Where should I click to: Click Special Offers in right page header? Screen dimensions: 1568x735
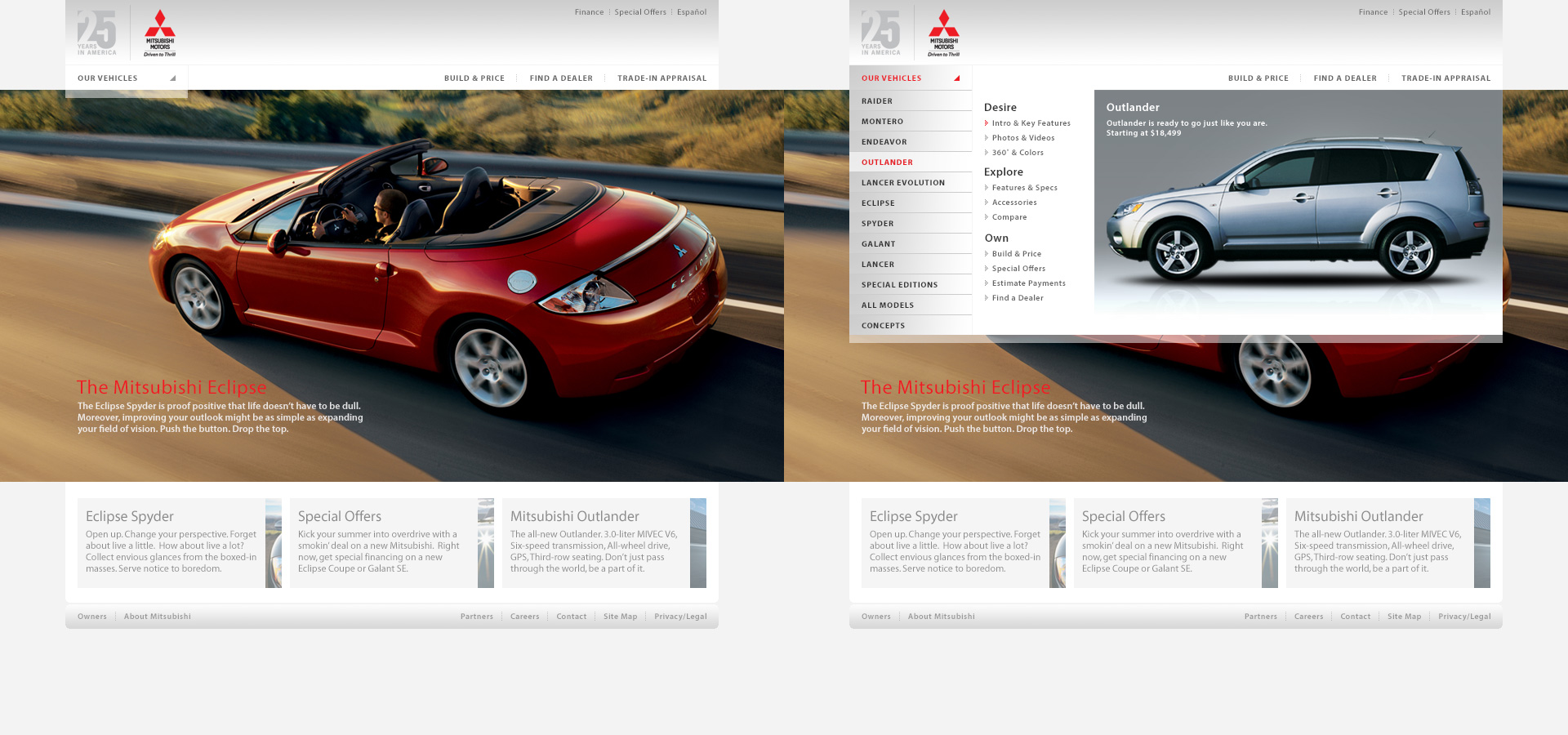click(1424, 12)
